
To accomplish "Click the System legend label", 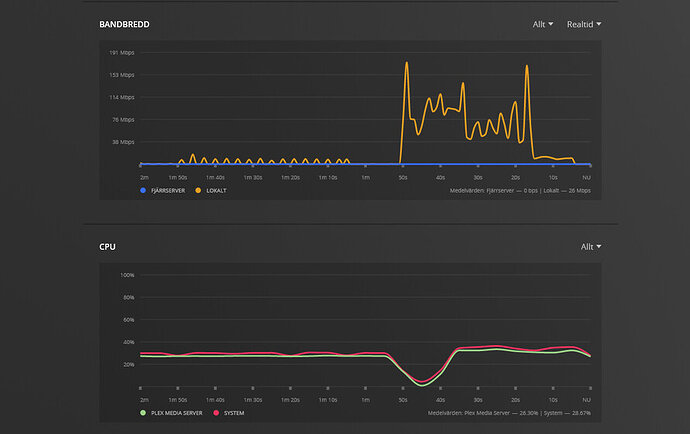I will (x=234, y=413).
